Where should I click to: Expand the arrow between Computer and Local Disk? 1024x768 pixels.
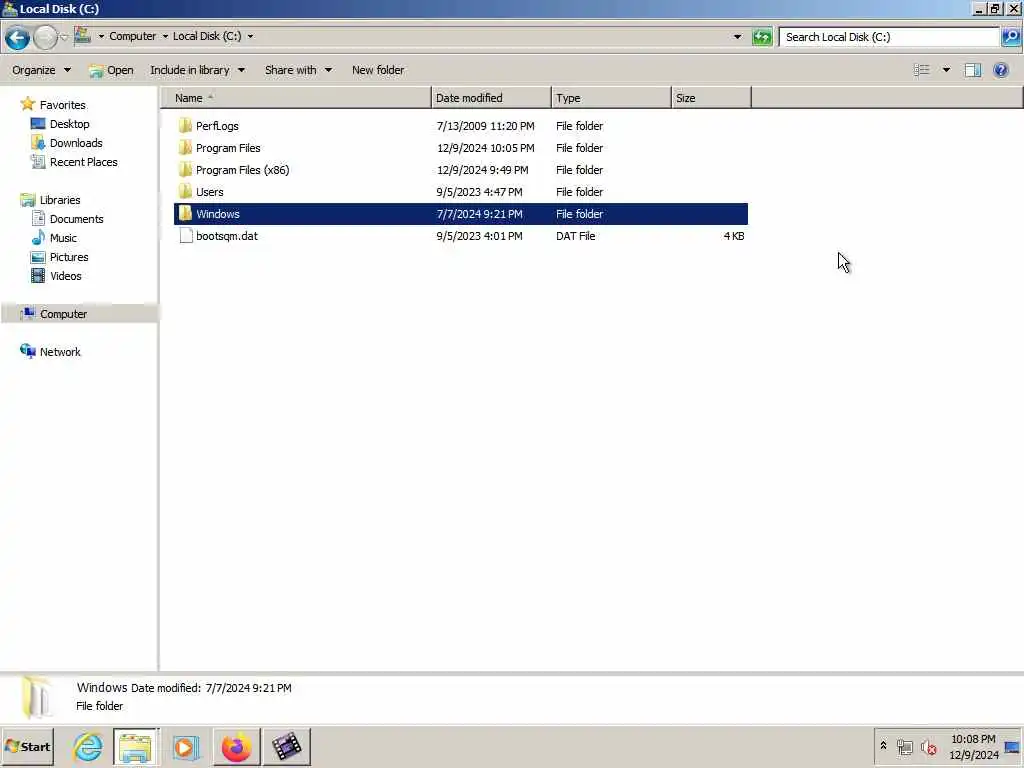[165, 37]
